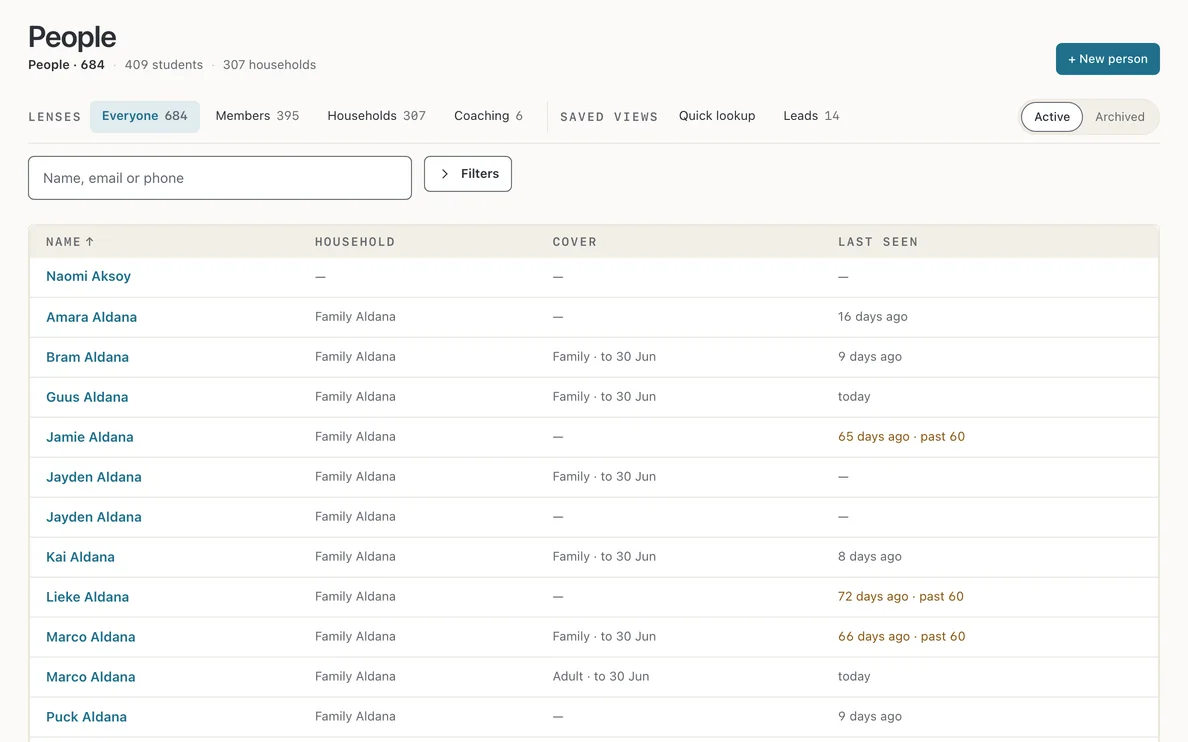Click 'today' in Guus Aldana's row
Screen dimensions: 1188x742
(x=854, y=396)
